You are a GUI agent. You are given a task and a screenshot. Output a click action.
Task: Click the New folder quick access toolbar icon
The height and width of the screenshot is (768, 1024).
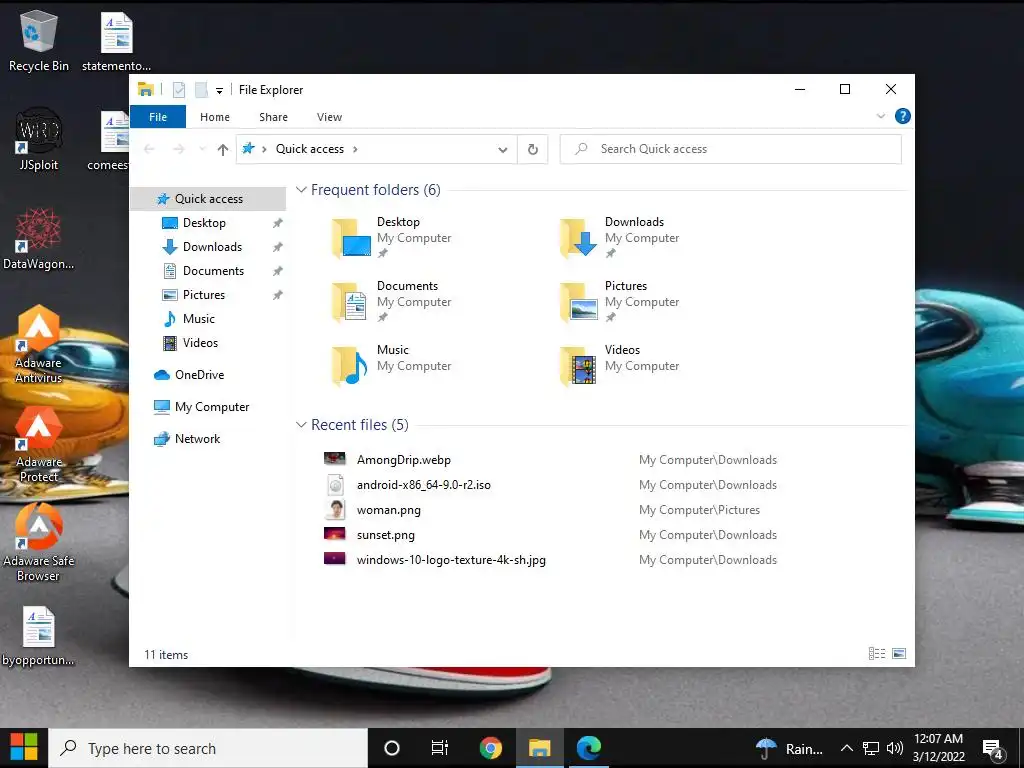point(201,90)
